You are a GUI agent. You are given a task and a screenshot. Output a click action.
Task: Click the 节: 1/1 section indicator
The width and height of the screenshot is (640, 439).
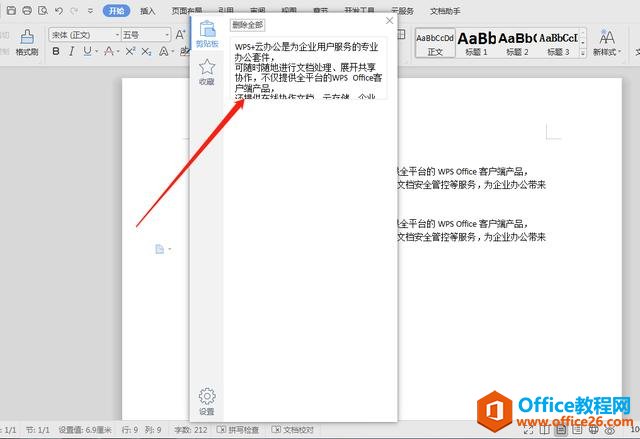pos(38,430)
